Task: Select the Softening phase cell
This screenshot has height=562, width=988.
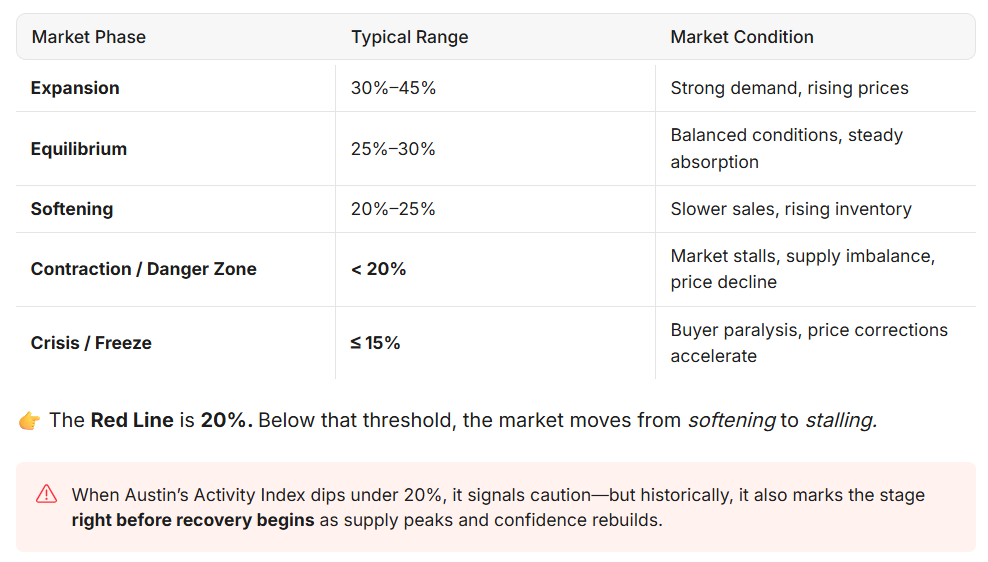Action: [x=72, y=209]
